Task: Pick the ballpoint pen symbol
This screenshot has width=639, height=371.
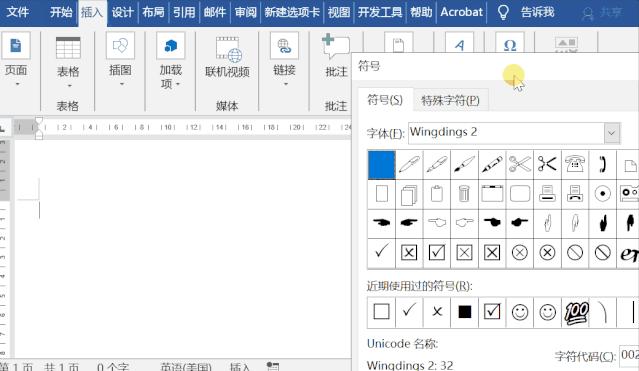Action: [x=409, y=165]
